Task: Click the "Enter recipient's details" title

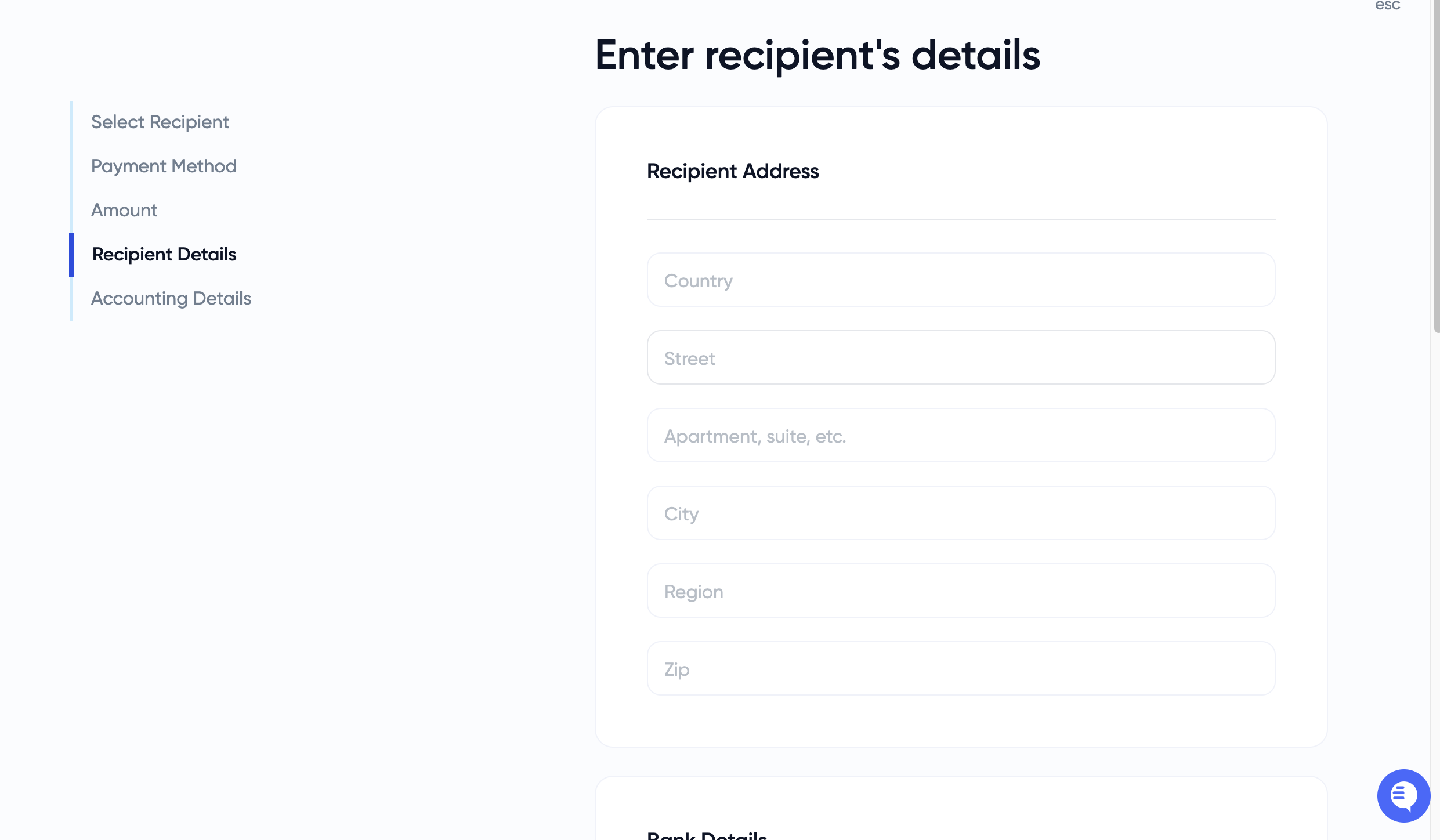Action: (x=817, y=56)
